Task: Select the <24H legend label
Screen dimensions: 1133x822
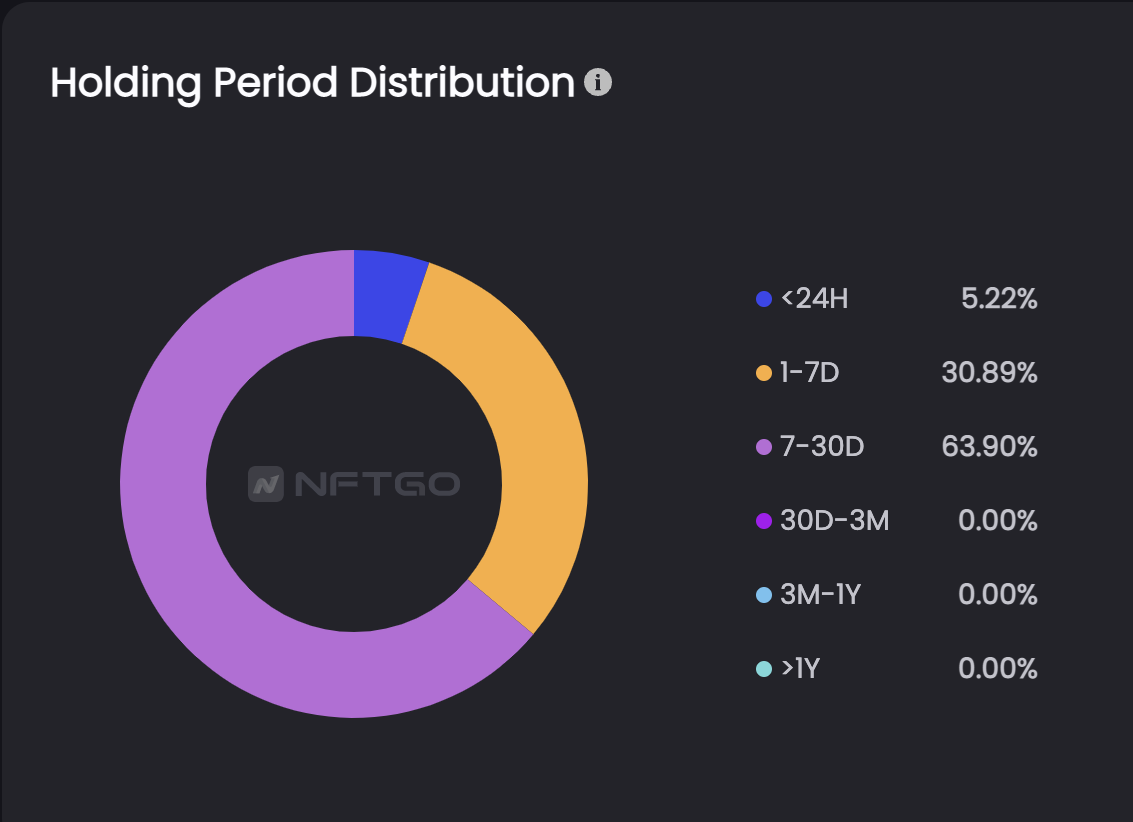Action: (x=814, y=299)
